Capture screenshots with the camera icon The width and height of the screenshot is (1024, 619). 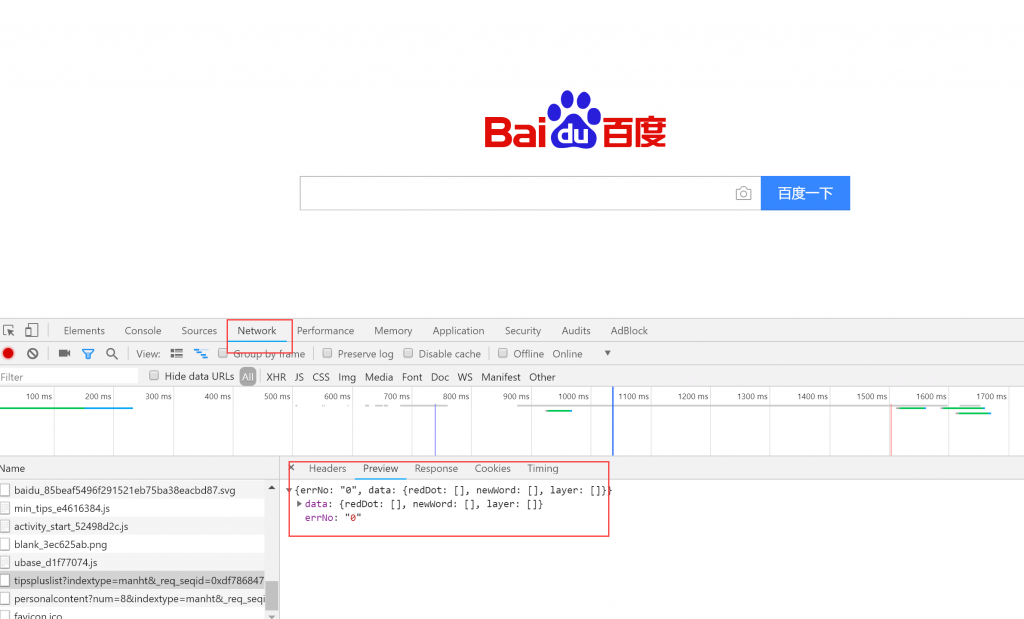click(x=64, y=353)
